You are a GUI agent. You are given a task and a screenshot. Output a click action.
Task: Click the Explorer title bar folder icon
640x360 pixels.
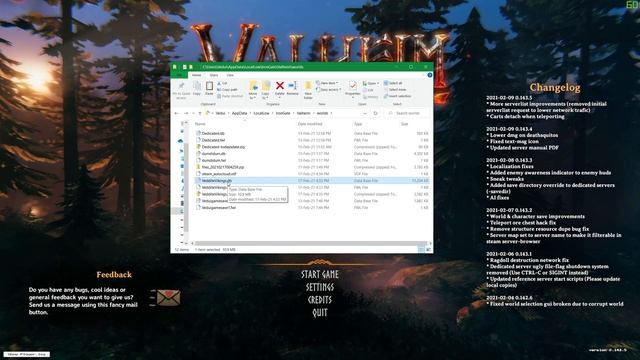pos(175,67)
